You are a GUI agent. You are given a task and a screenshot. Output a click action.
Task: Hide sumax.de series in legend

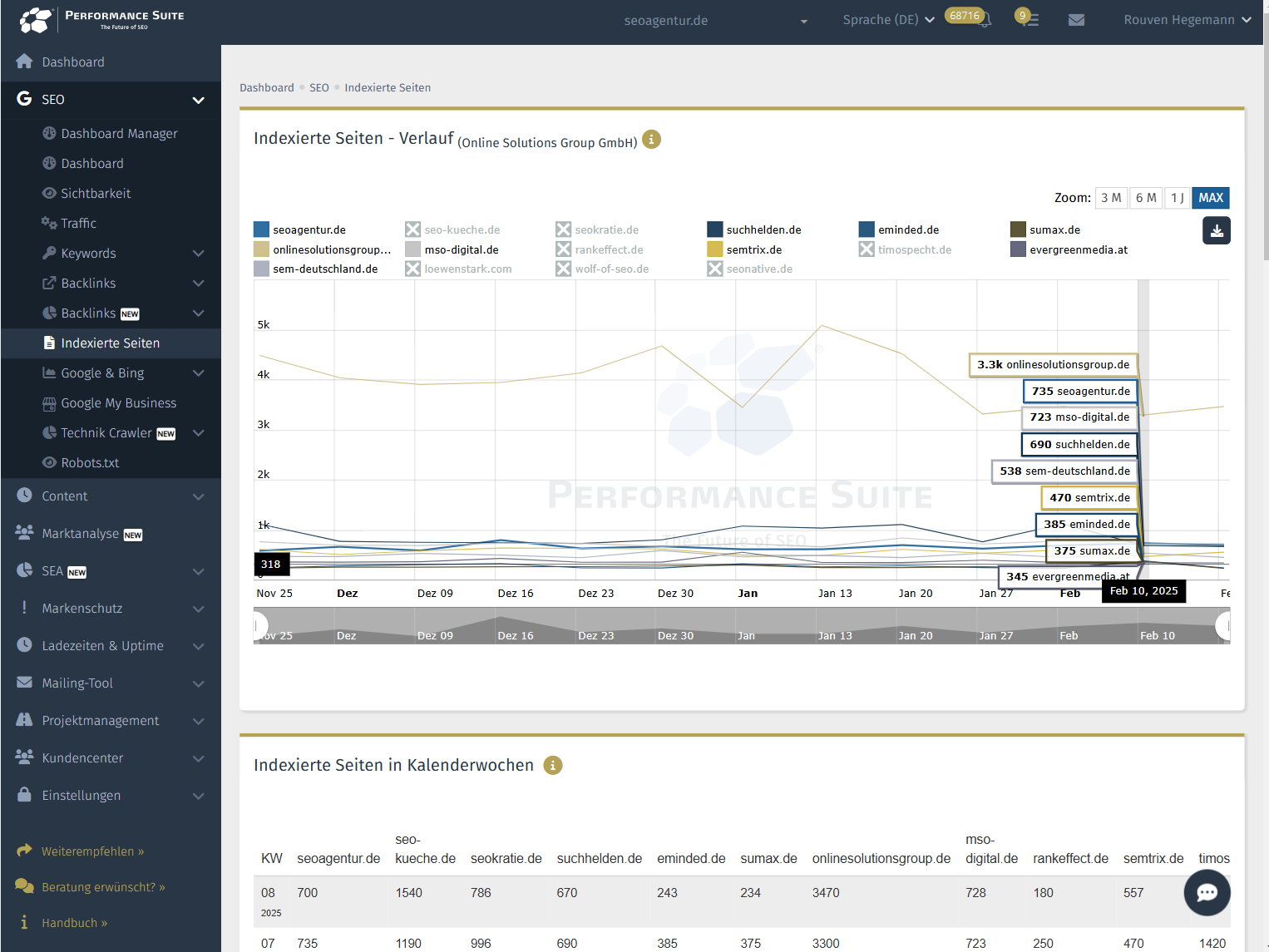click(x=1045, y=229)
